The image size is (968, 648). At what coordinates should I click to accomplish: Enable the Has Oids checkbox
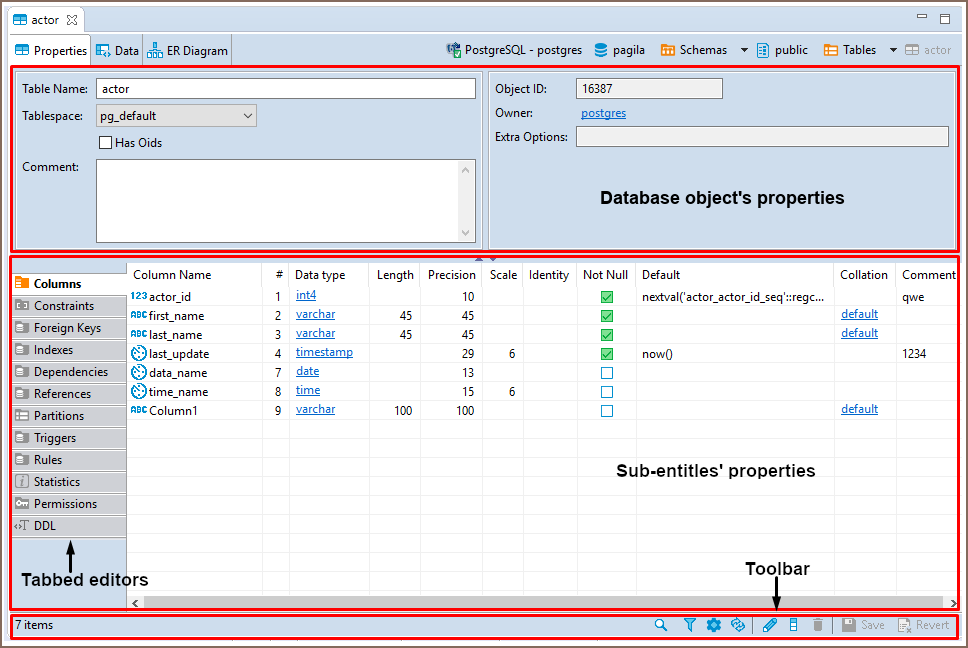click(105, 143)
